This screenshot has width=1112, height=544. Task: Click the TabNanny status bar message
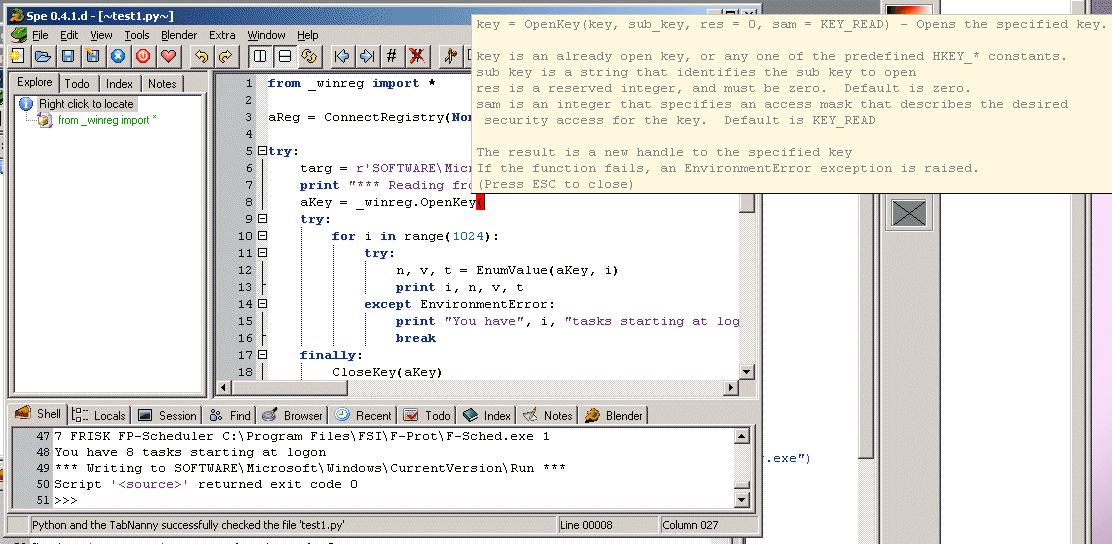188,526
